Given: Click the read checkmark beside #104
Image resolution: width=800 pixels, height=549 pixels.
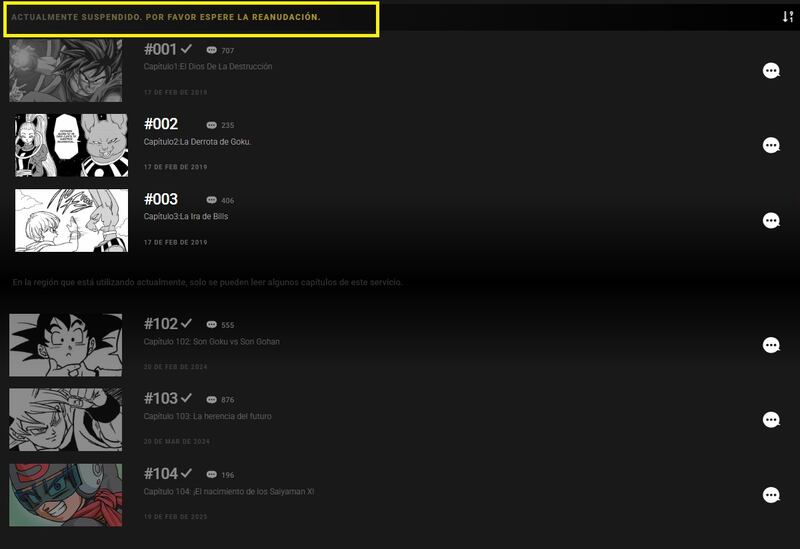Looking at the screenshot, I should [186, 473].
